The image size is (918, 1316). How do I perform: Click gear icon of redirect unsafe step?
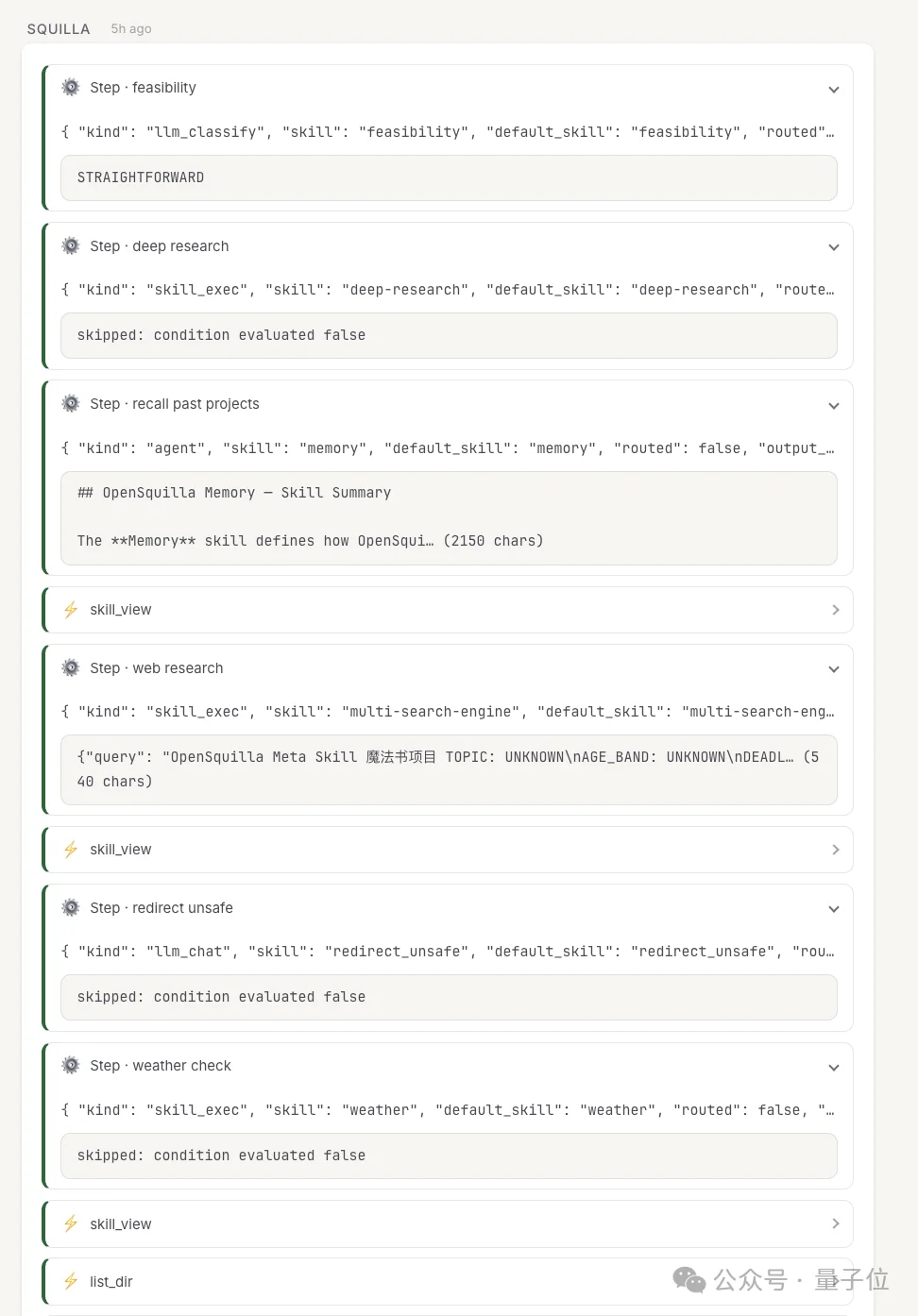coord(71,908)
